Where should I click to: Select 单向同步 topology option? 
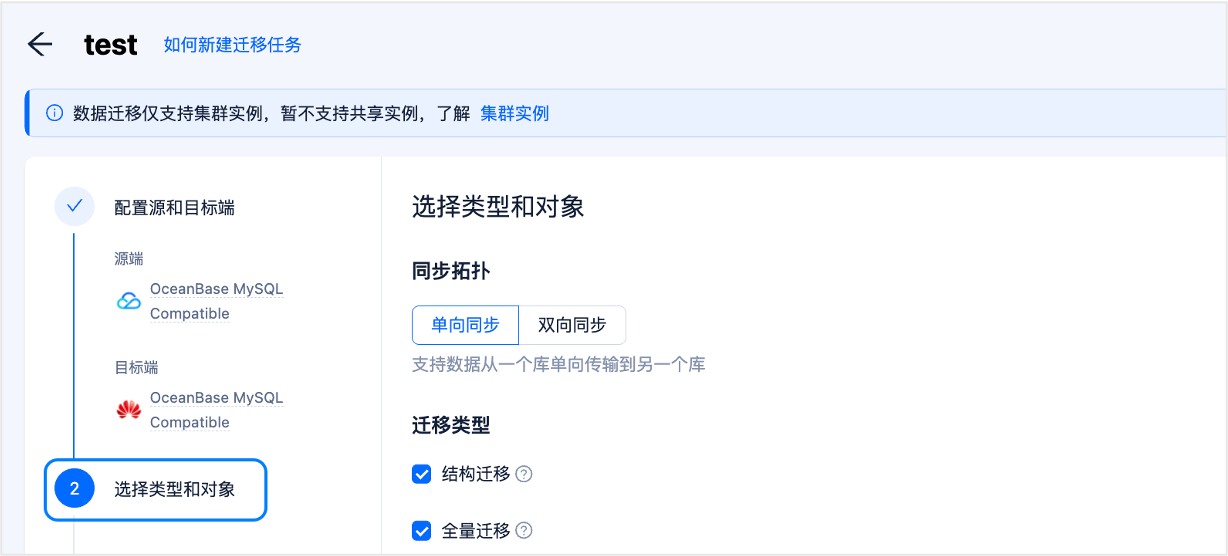(465, 325)
